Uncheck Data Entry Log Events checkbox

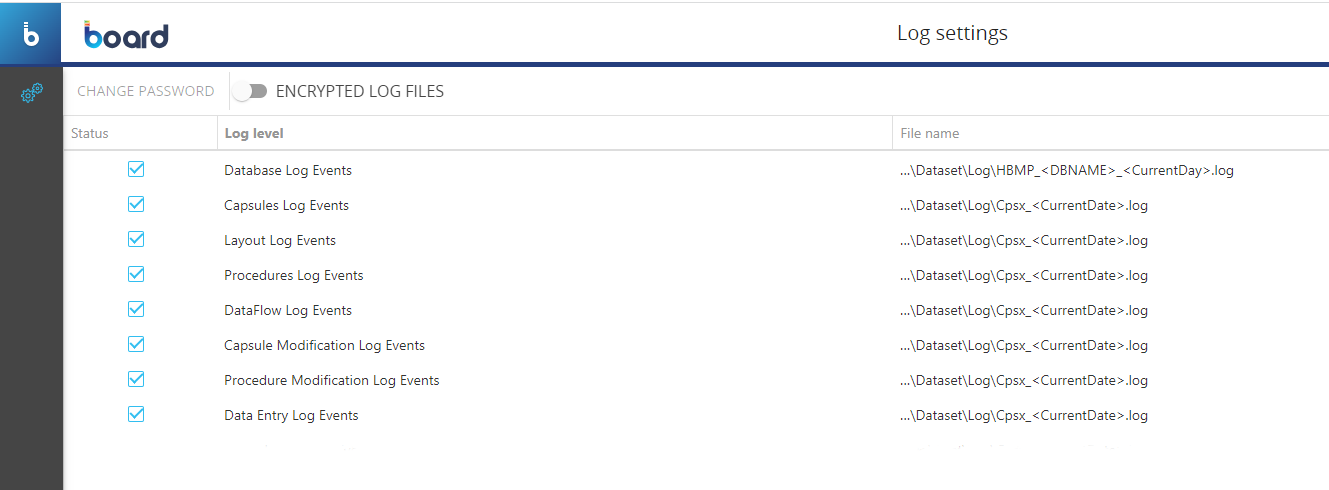136,415
